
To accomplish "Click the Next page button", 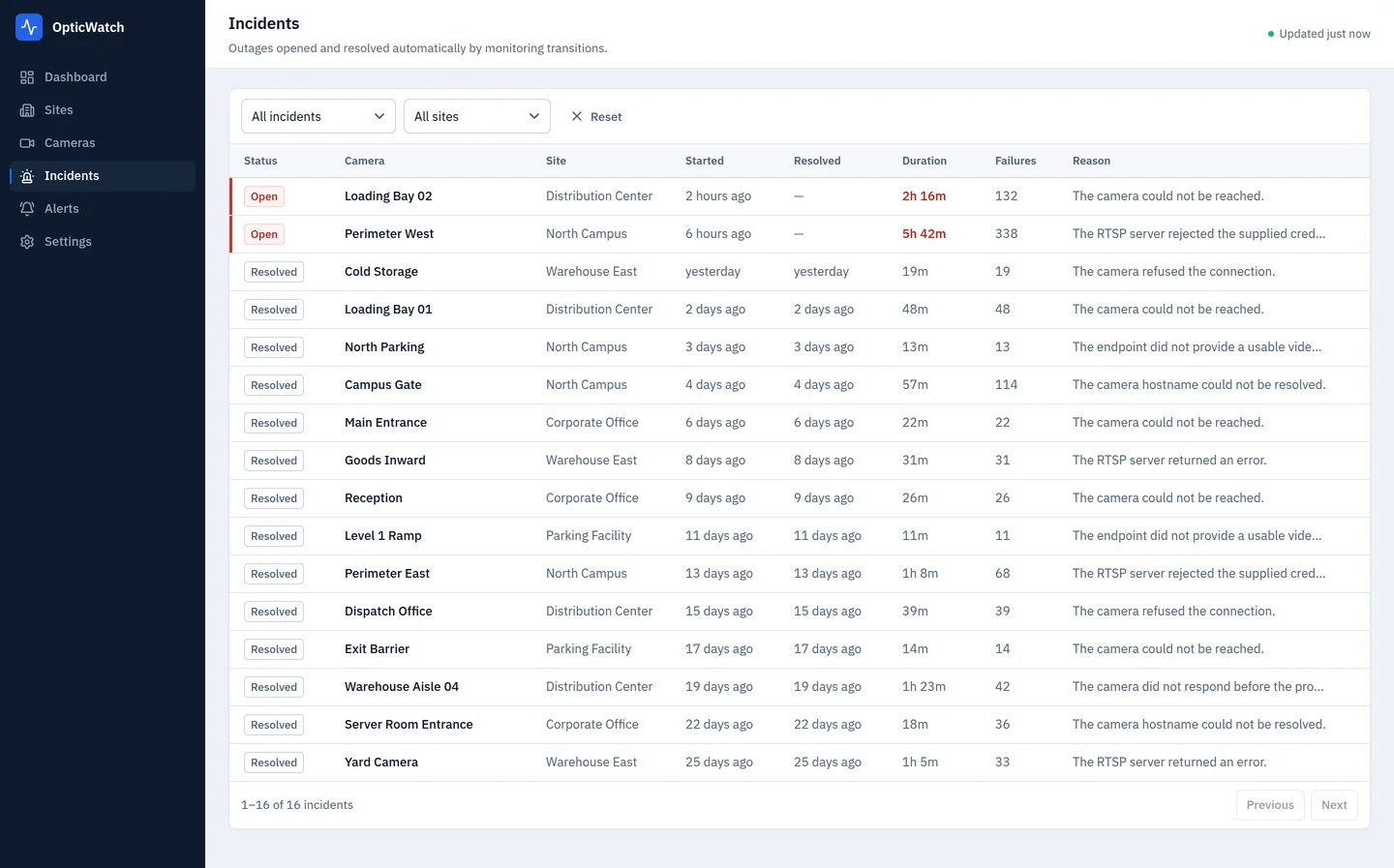I will (1334, 805).
